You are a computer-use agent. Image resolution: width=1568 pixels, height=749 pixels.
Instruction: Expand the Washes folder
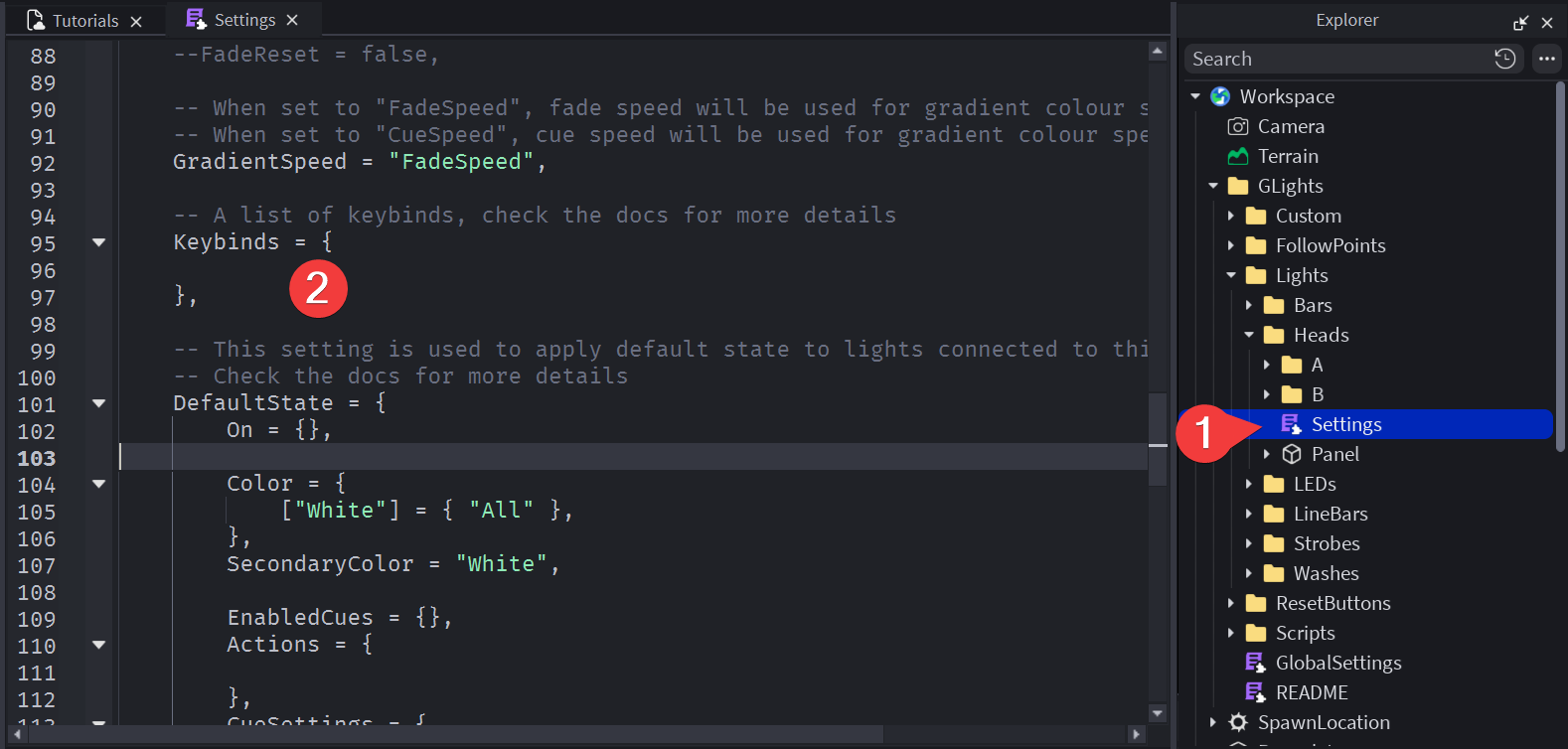(1249, 573)
